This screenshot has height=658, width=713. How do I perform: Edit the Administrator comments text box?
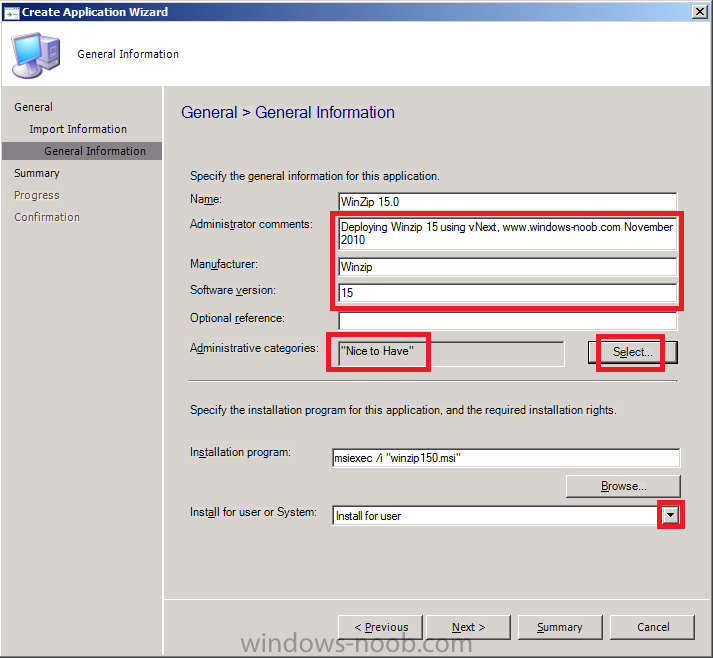click(507, 233)
